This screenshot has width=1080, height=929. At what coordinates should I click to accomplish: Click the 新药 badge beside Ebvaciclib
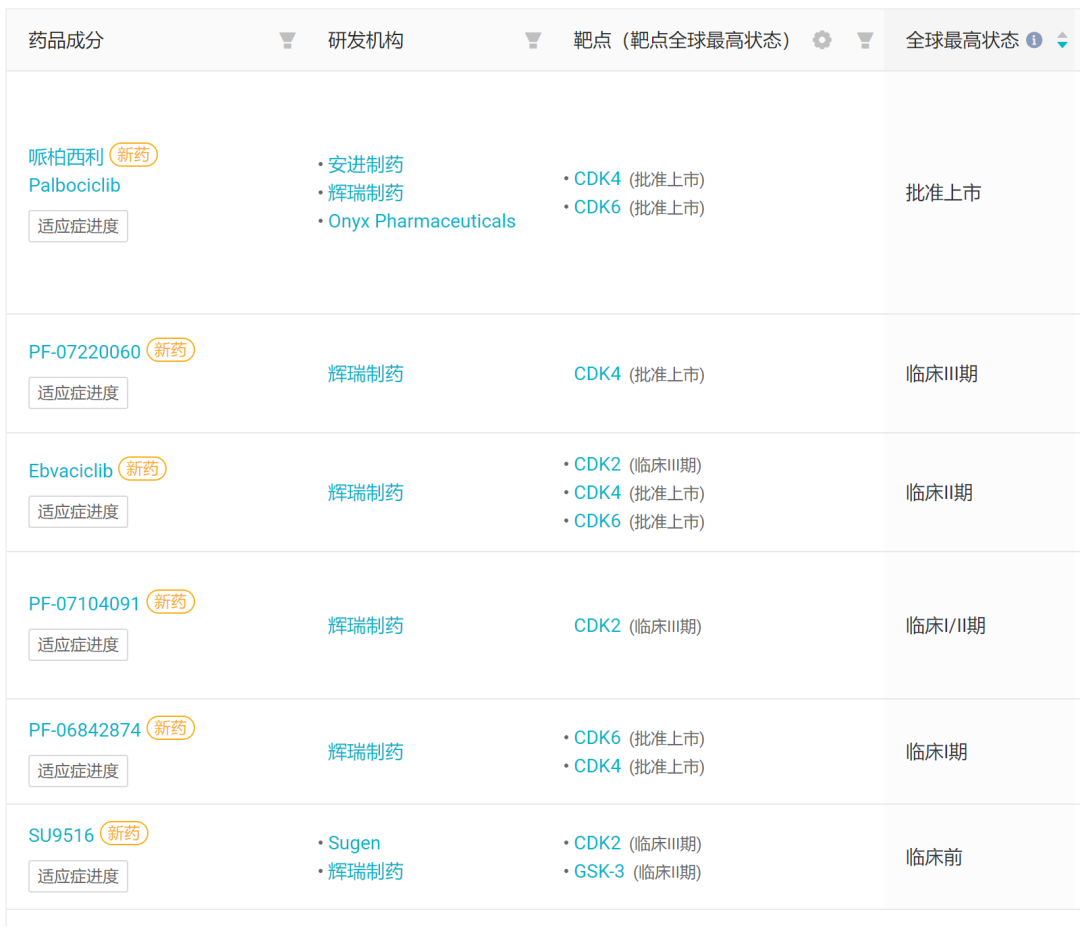point(142,469)
